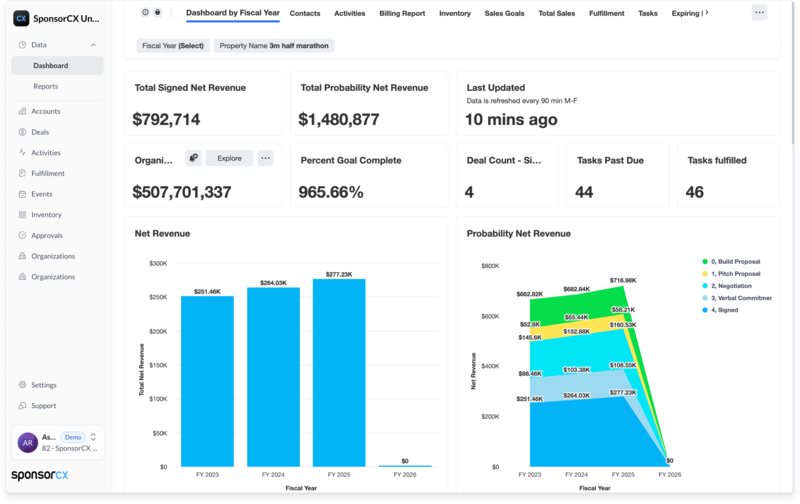Collapse the Data section chevron
800x504 pixels.
point(93,45)
